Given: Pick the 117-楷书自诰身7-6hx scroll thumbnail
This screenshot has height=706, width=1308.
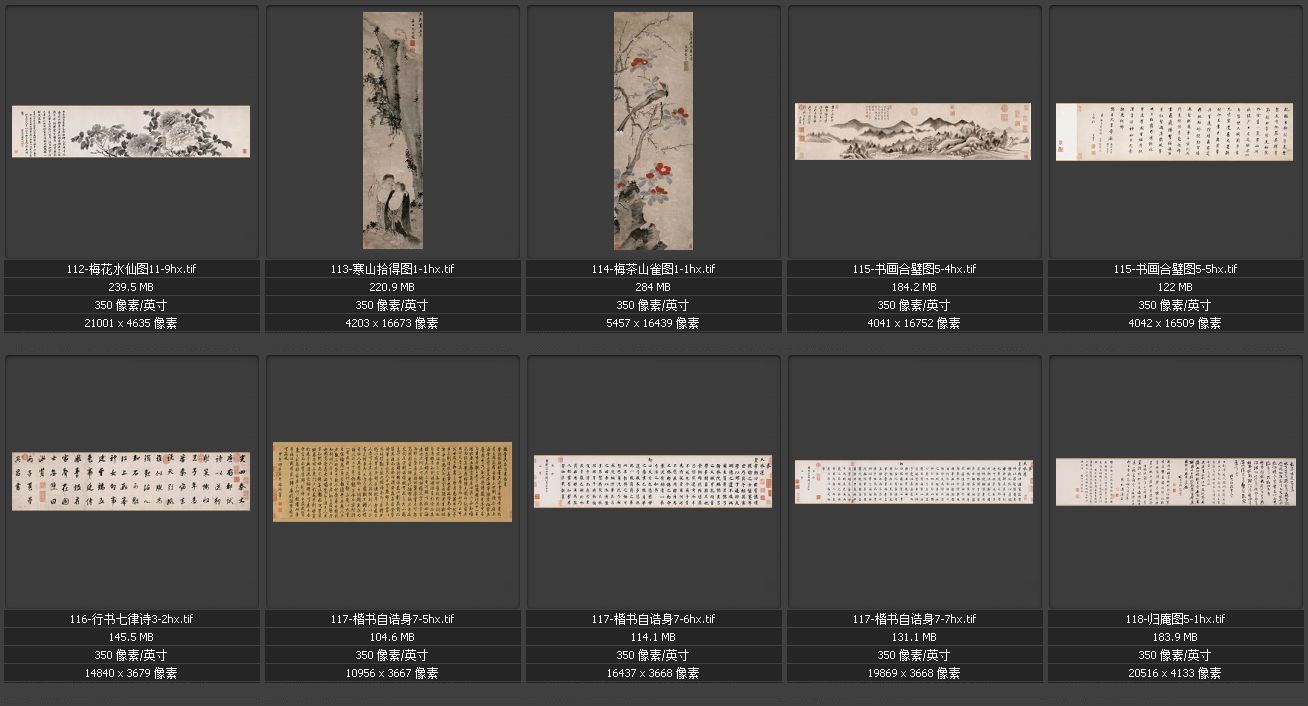Looking at the screenshot, I should (653, 481).
